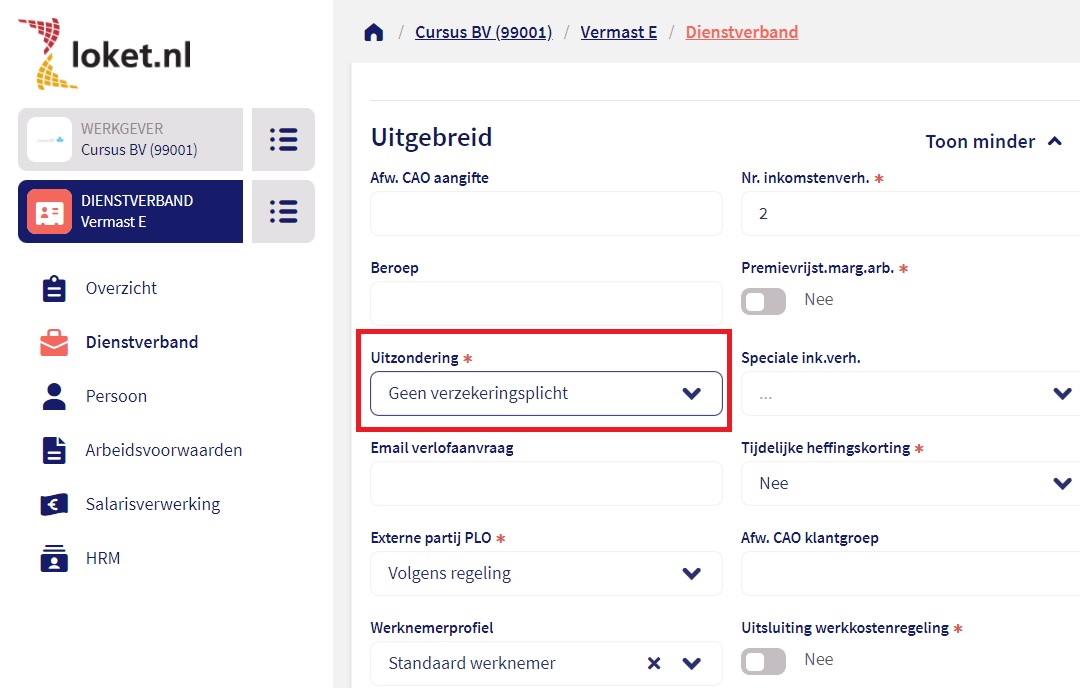1080x689 pixels.
Task: Select the Vermast E dienstverband card
Action: pyautogui.click(x=130, y=211)
